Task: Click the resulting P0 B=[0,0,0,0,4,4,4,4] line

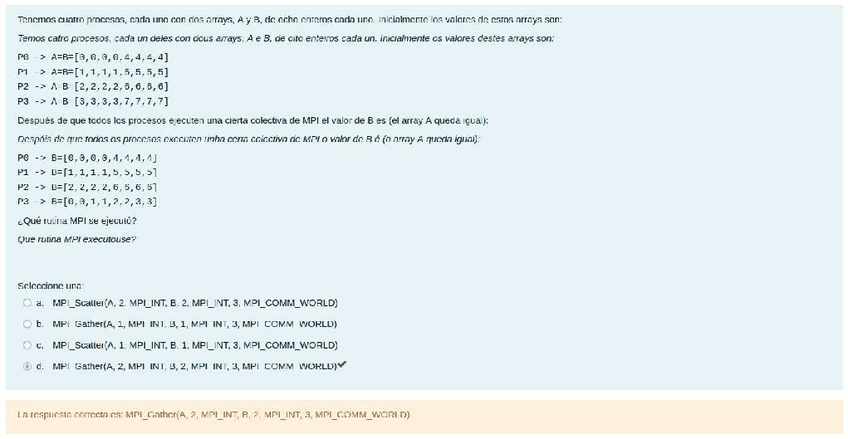Action: pos(88,158)
